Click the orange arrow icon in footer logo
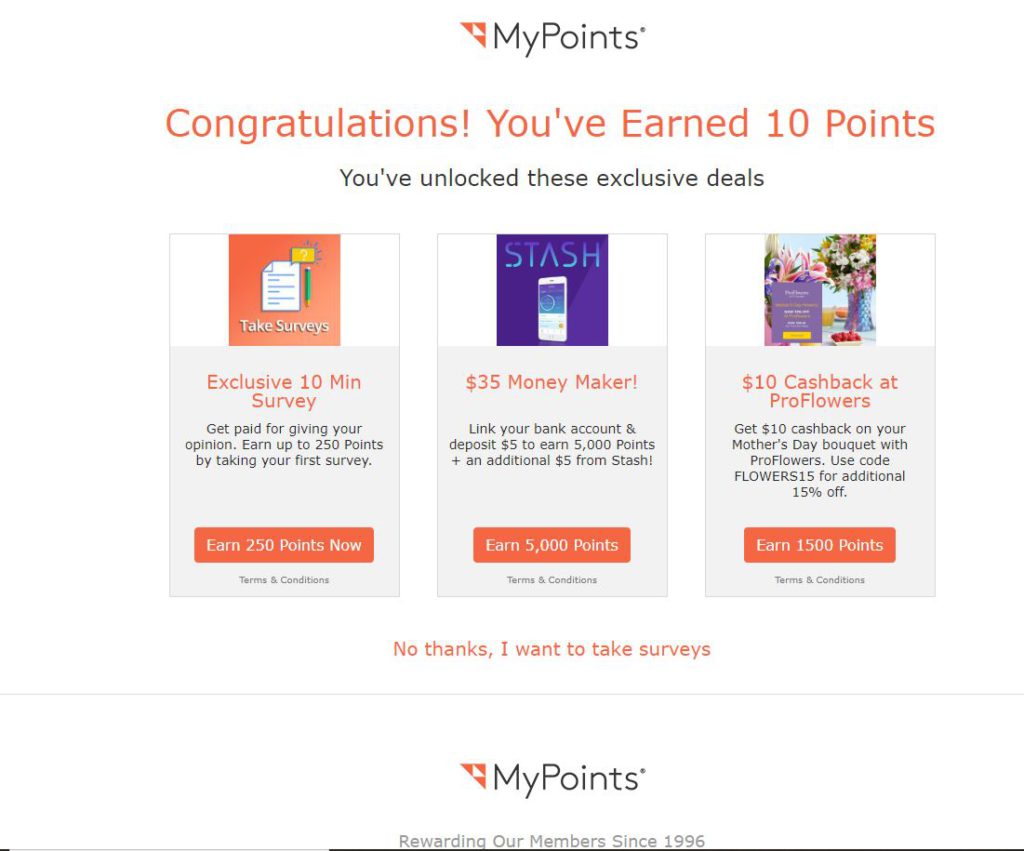This screenshot has width=1024, height=851. 473,776
